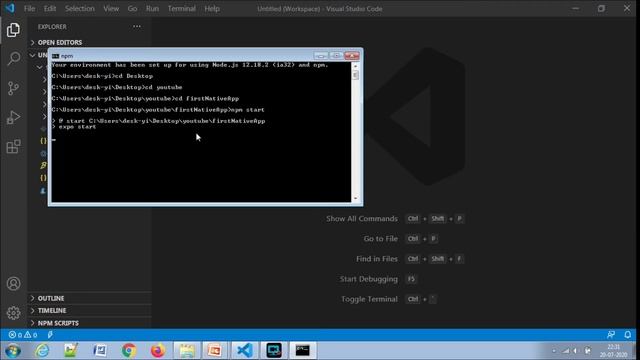This screenshot has height=360, width=640.
Task: Open Google Chrome from the taskbar
Action: [x=129, y=351]
